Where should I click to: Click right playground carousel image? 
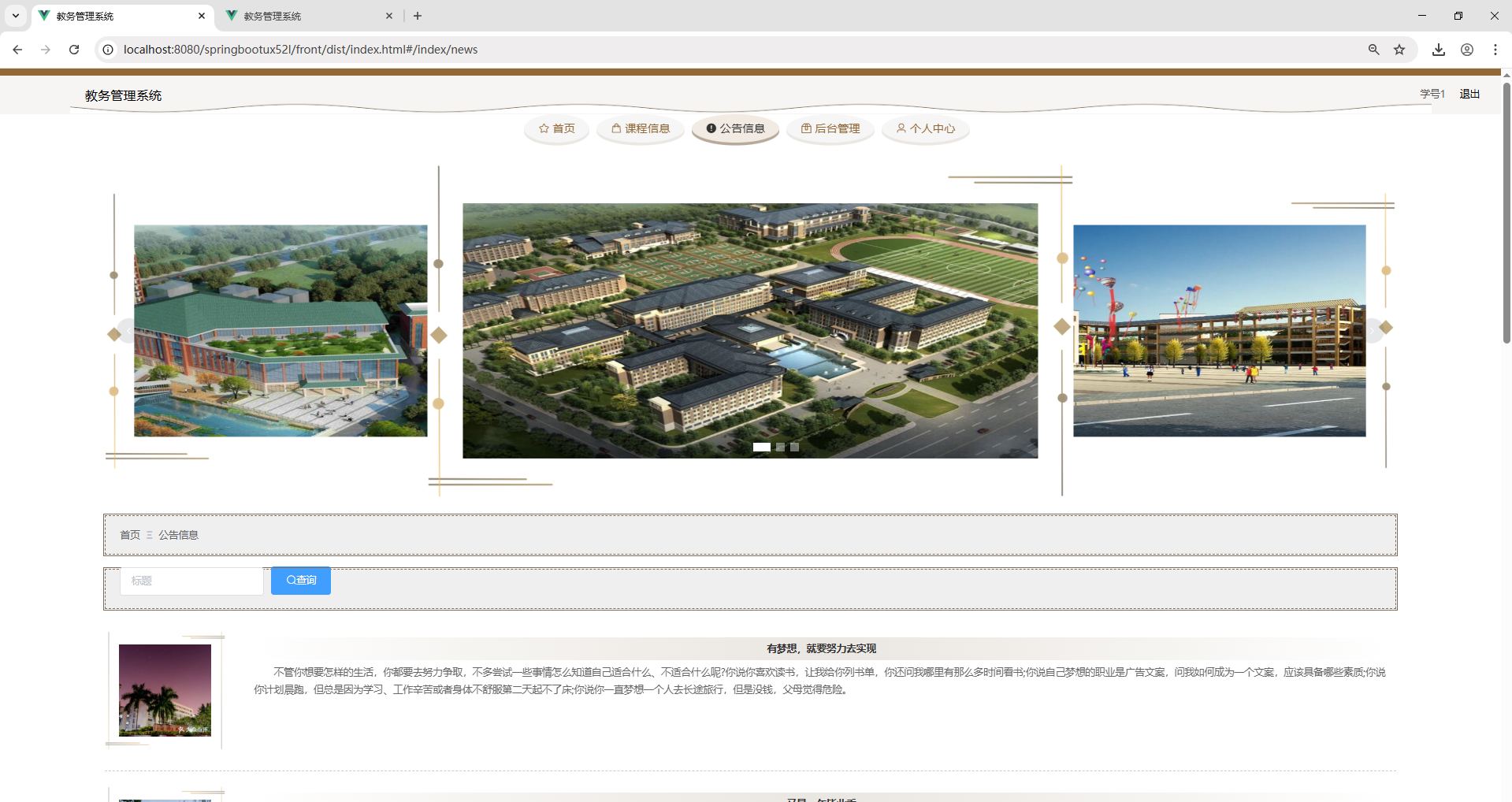coord(1219,331)
